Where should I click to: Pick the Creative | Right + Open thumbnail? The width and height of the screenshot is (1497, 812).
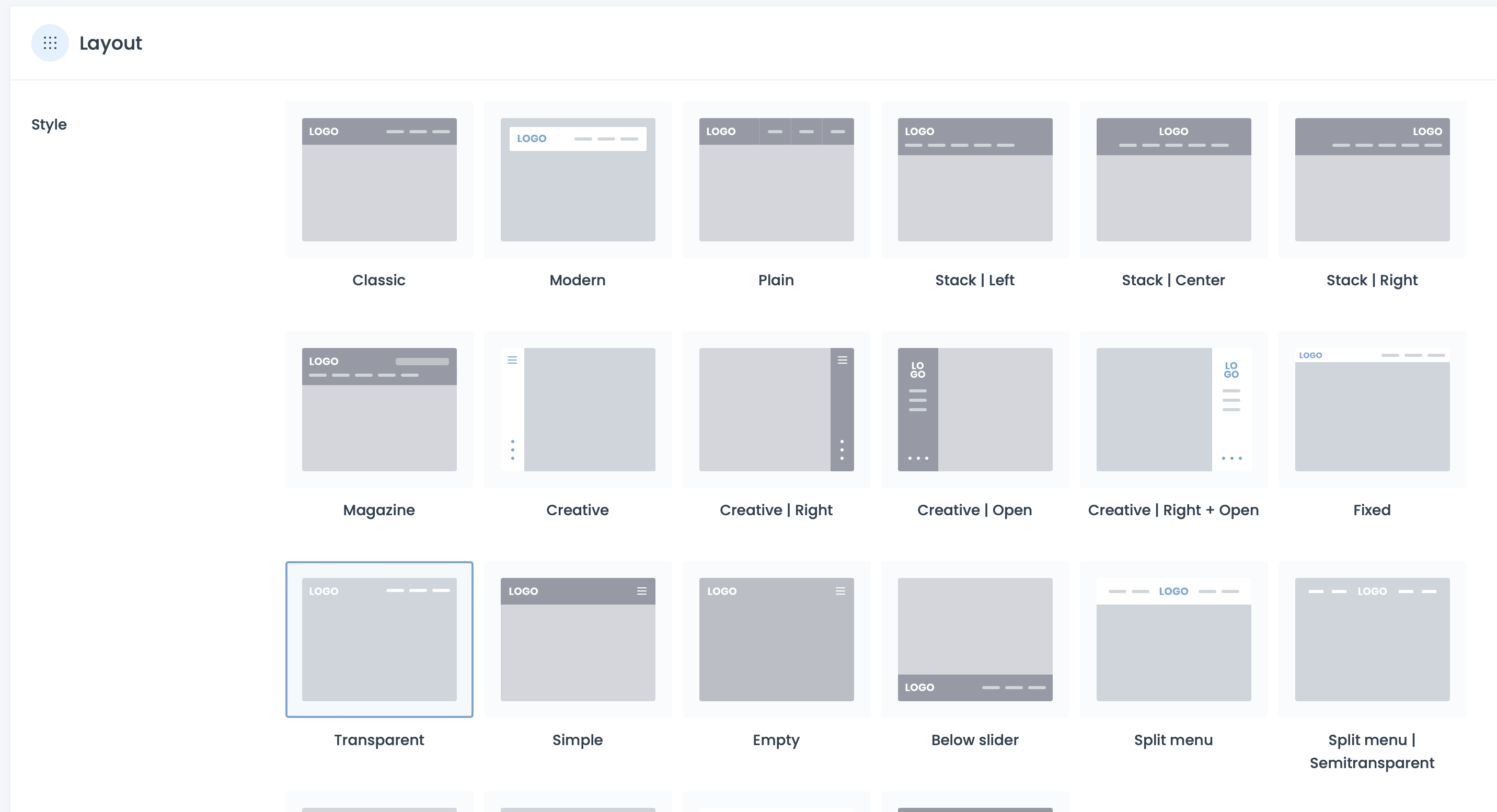[x=1174, y=410]
